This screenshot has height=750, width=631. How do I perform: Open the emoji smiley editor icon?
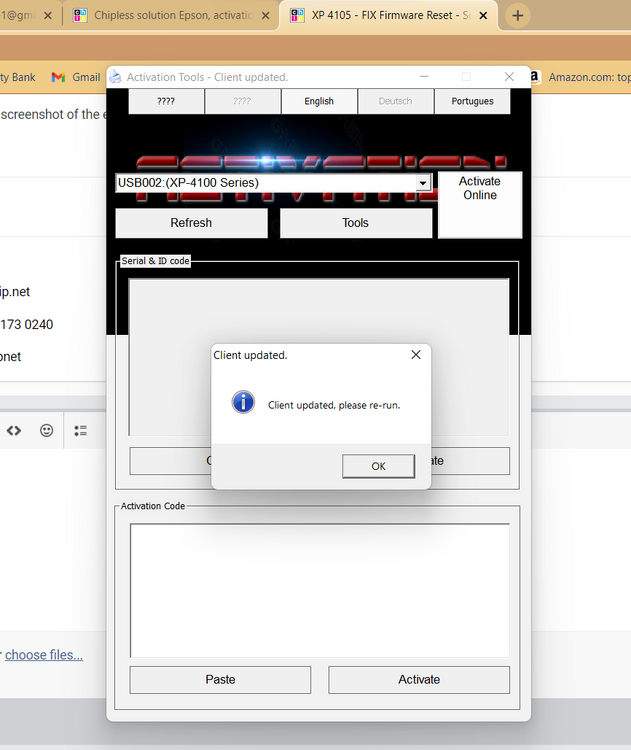tap(46, 430)
